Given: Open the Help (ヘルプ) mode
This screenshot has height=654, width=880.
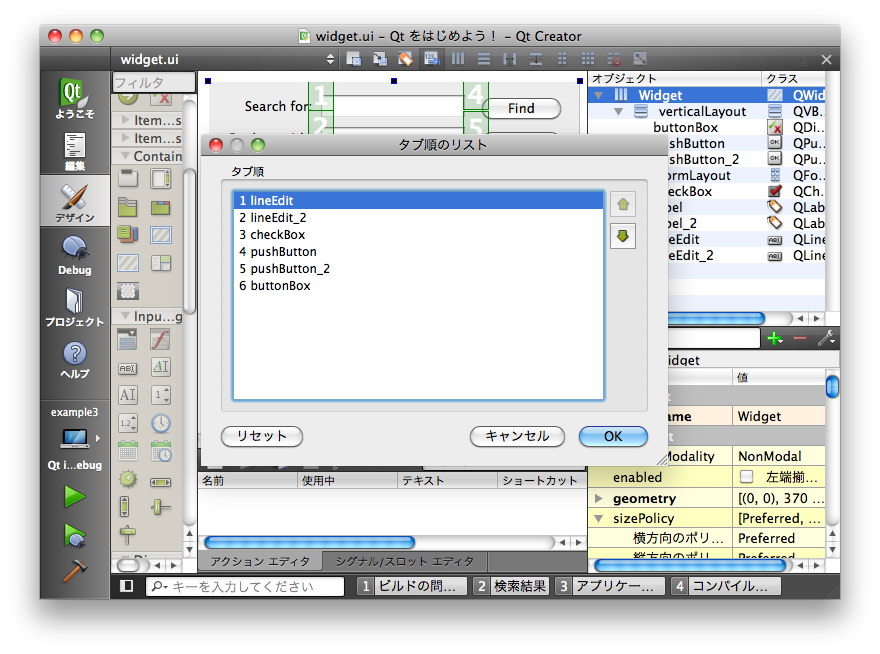Looking at the screenshot, I should point(74,358).
